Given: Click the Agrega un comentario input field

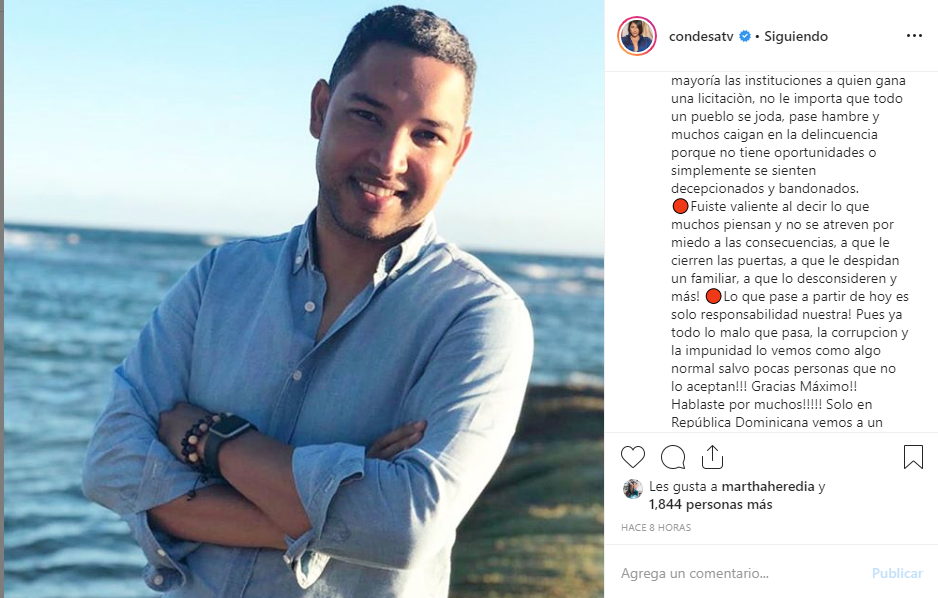Looking at the screenshot, I should pyautogui.click(x=742, y=573).
